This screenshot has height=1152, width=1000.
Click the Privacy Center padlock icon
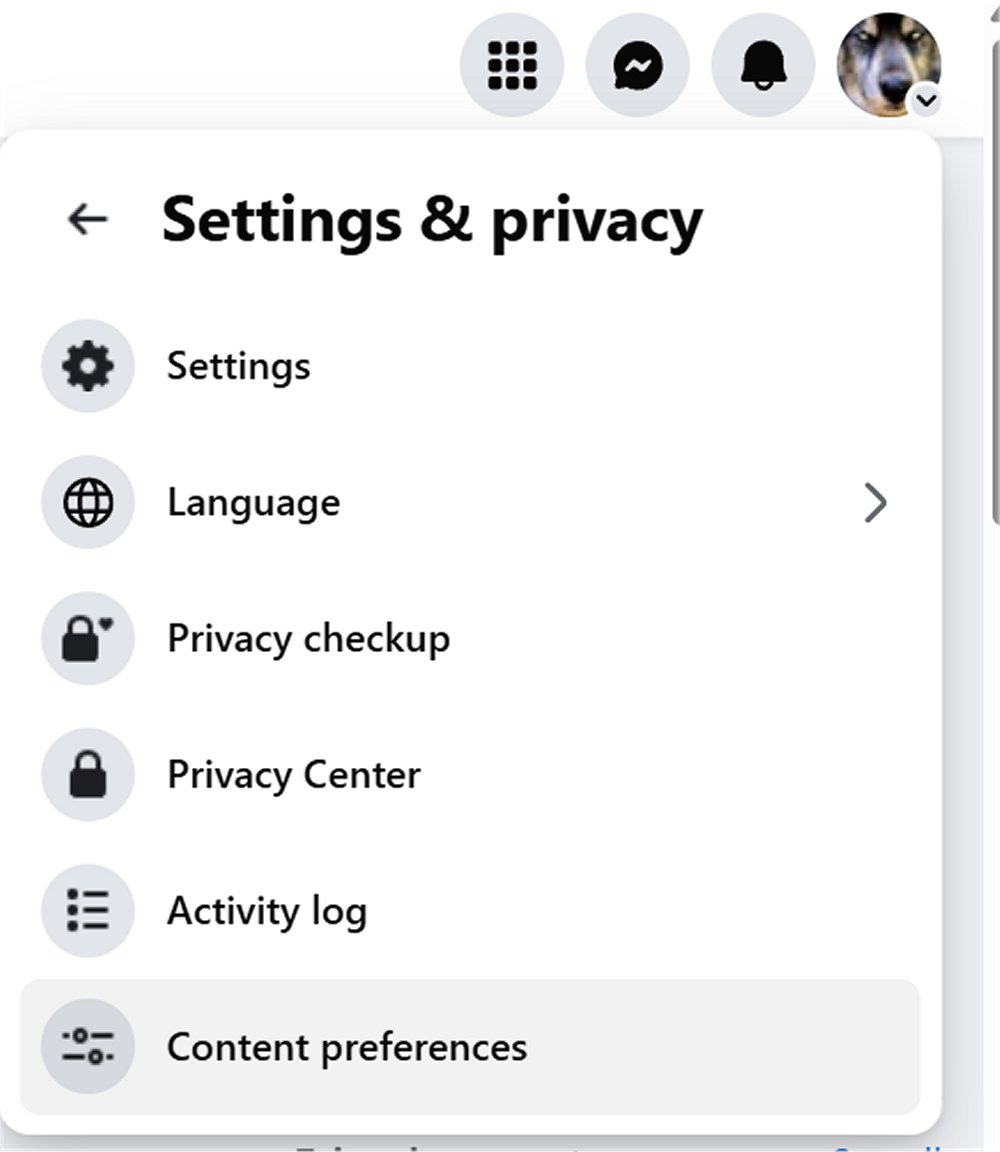[x=88, y=775]
